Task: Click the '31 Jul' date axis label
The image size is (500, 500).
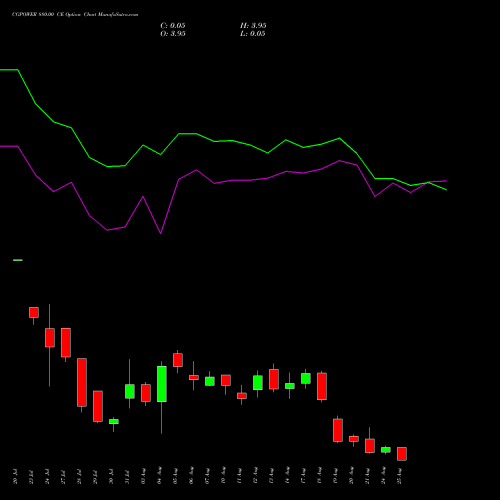Action: tap(127, 476)
